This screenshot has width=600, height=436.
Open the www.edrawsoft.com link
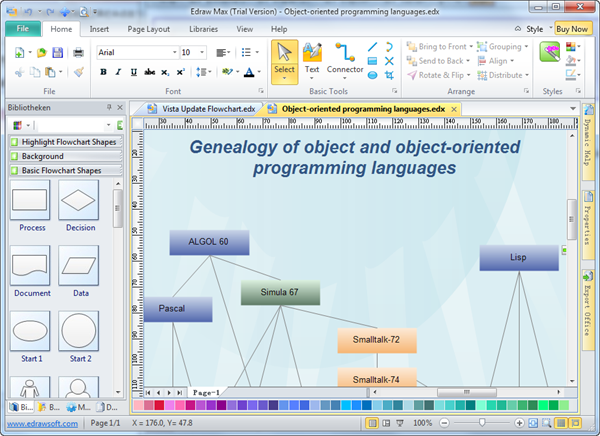click(x=44, y=424)
